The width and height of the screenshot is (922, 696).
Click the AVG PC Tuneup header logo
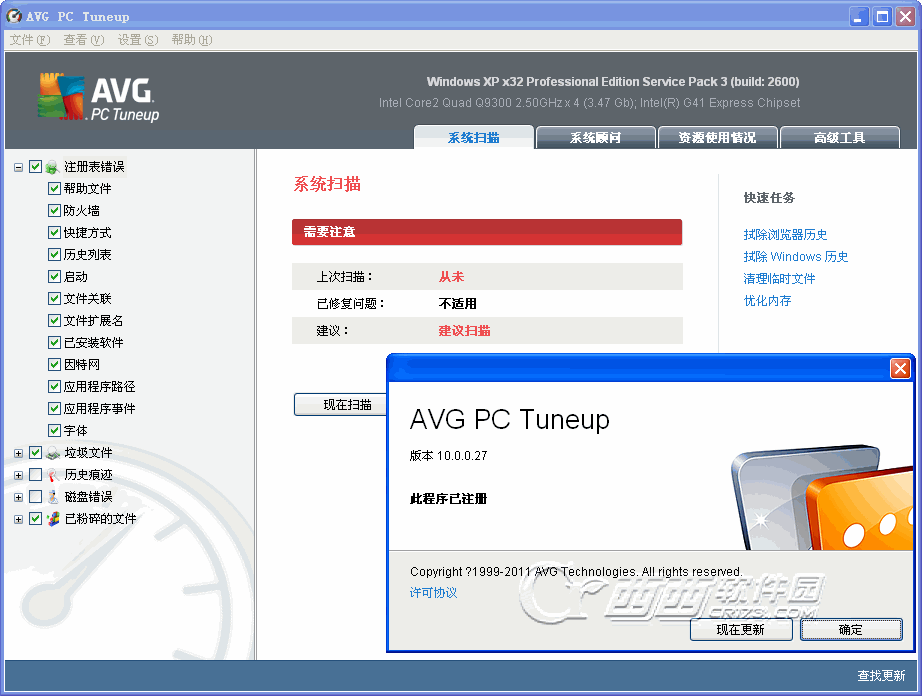[98, 98]
